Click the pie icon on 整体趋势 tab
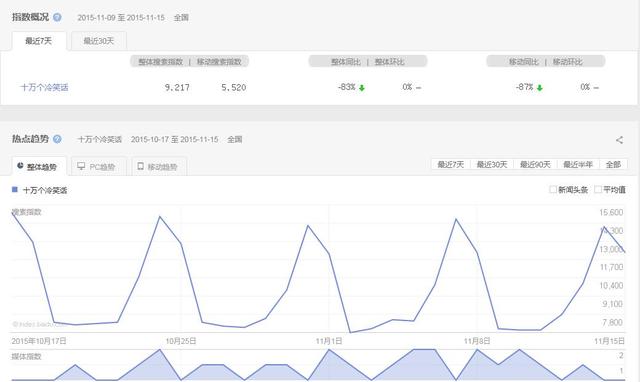Screen dimensions: 640x382 coord(20,166)
